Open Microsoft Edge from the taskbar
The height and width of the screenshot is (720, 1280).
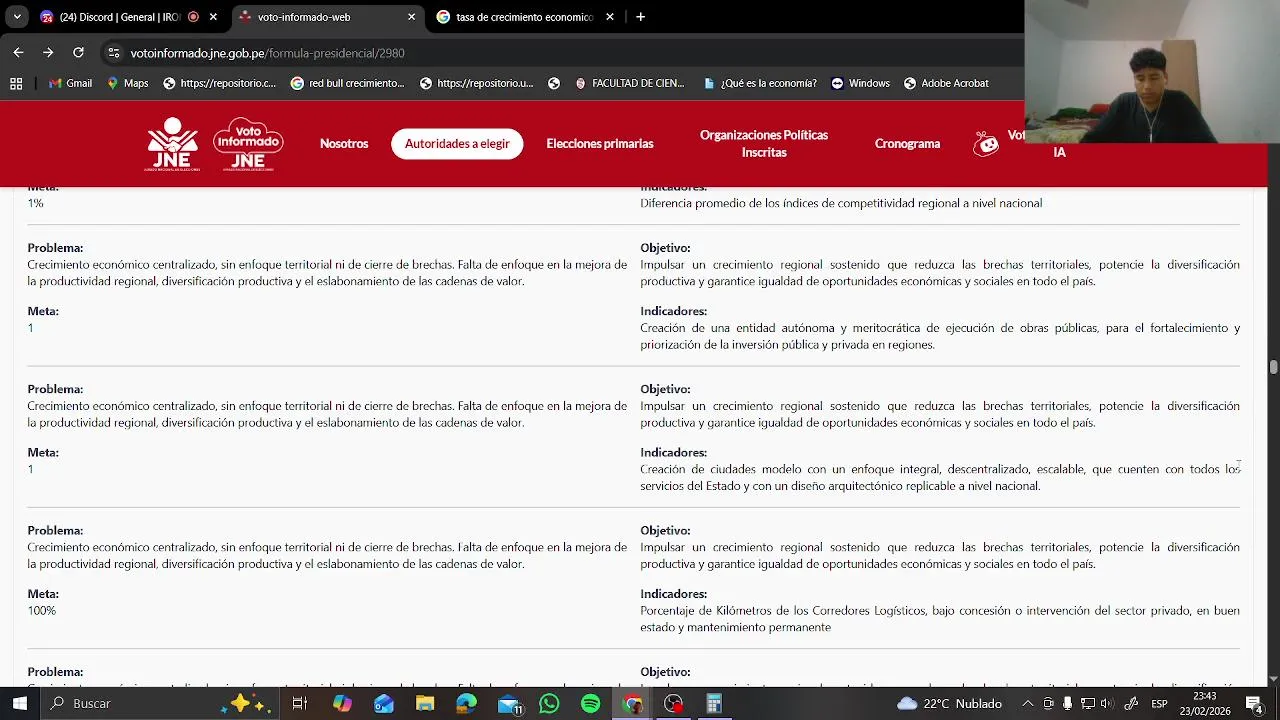pos(466,704)
